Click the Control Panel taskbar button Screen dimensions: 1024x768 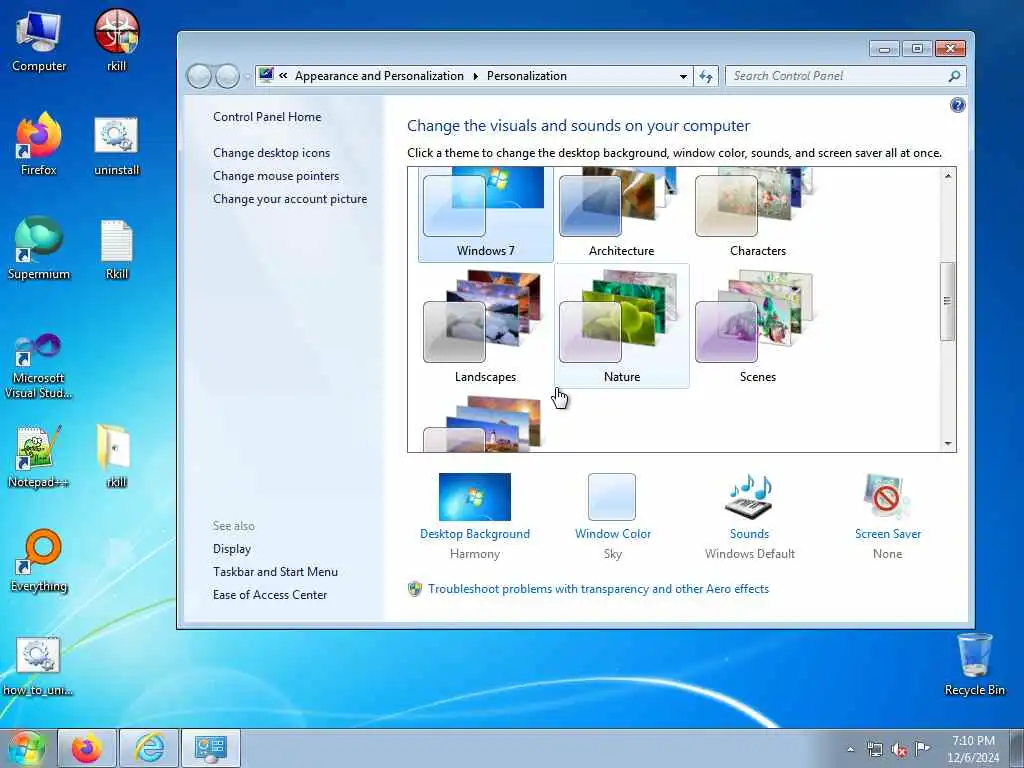coord(210,748)
